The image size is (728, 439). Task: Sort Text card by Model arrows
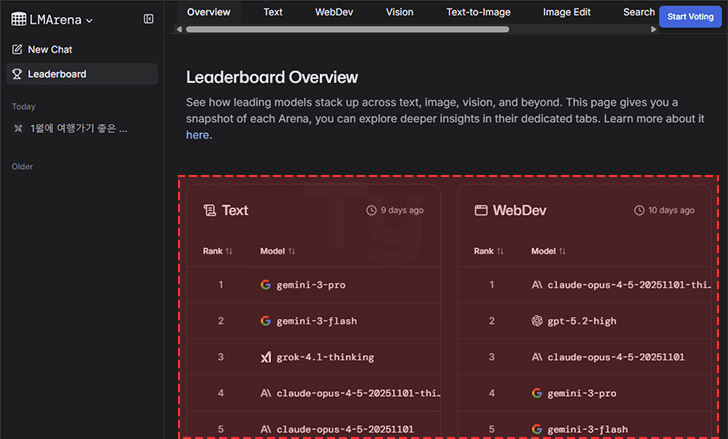[x=291, y=251]
